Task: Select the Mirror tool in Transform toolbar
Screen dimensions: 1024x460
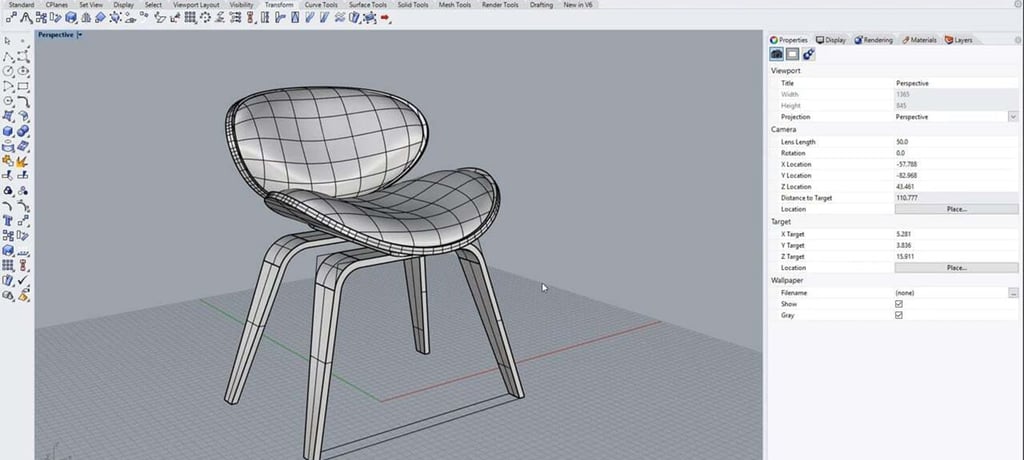Action: point(86,18)
